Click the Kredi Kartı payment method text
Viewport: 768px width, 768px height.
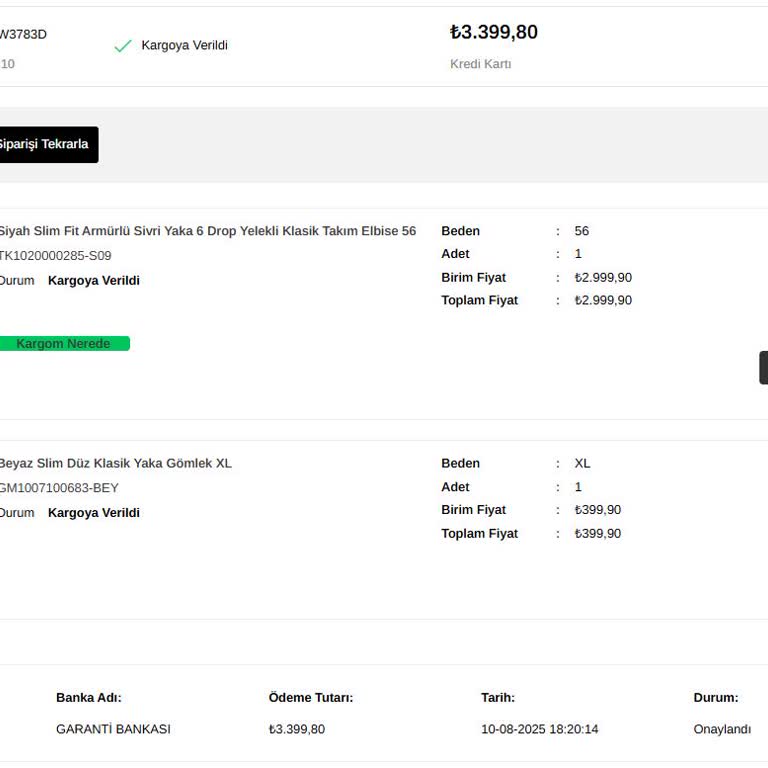pyautogui.click(x=480, y=64)
